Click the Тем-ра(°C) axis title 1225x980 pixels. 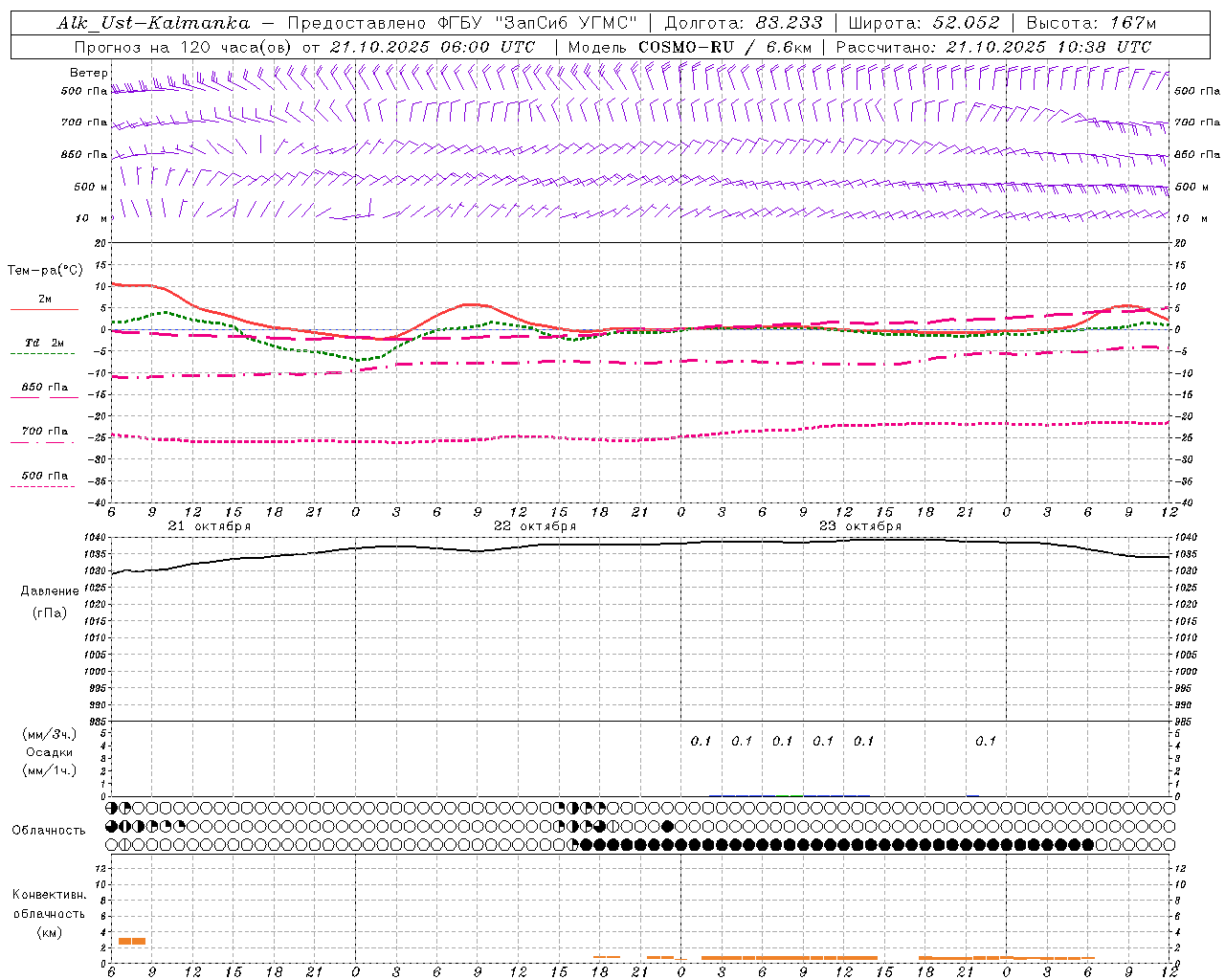(x=45, y=271)
